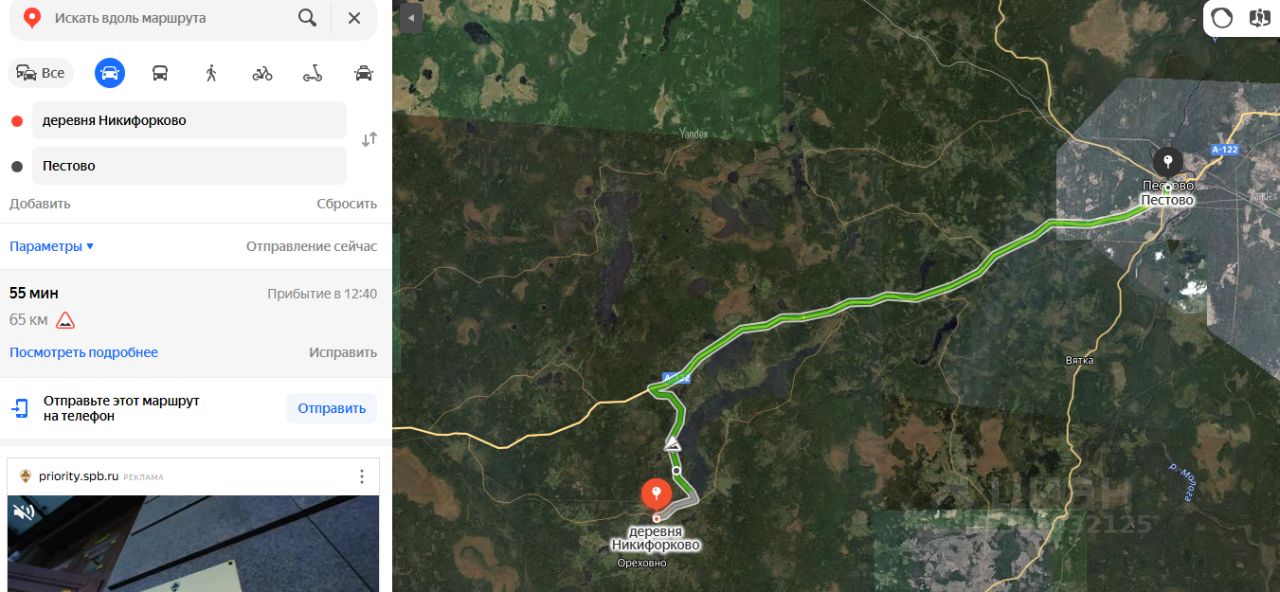Choose the 'Все' all modes tab
Screen dimensions: 1280x592
(x=41, y=73)
